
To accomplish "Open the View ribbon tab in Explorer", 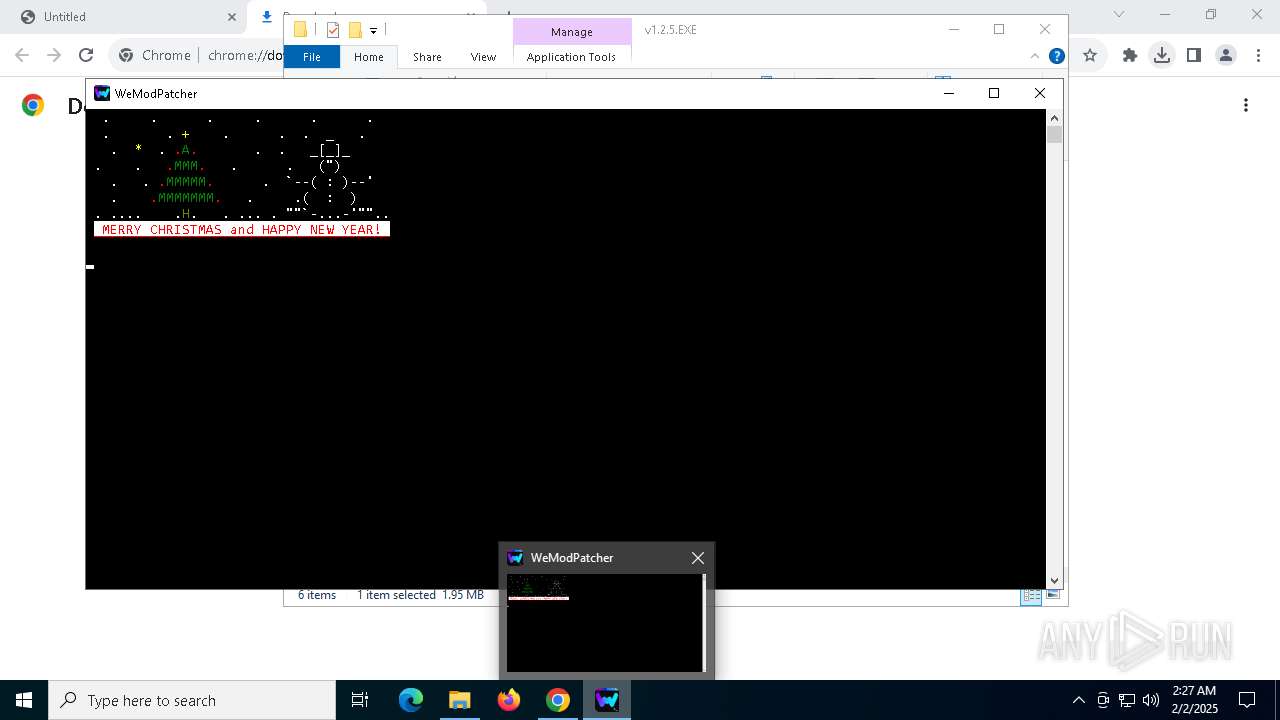I will point(483,57).
